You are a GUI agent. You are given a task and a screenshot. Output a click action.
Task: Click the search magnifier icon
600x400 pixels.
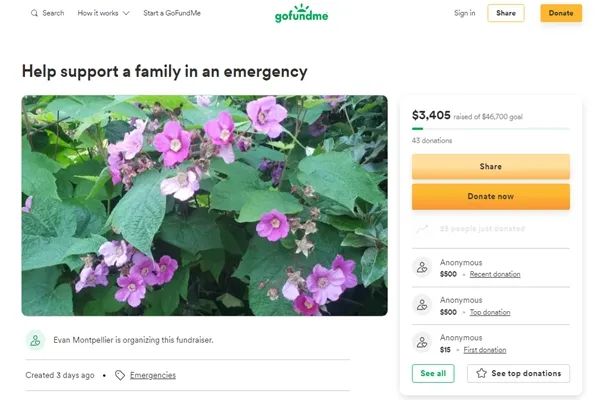pyautogui.click(x=34, y=13)
